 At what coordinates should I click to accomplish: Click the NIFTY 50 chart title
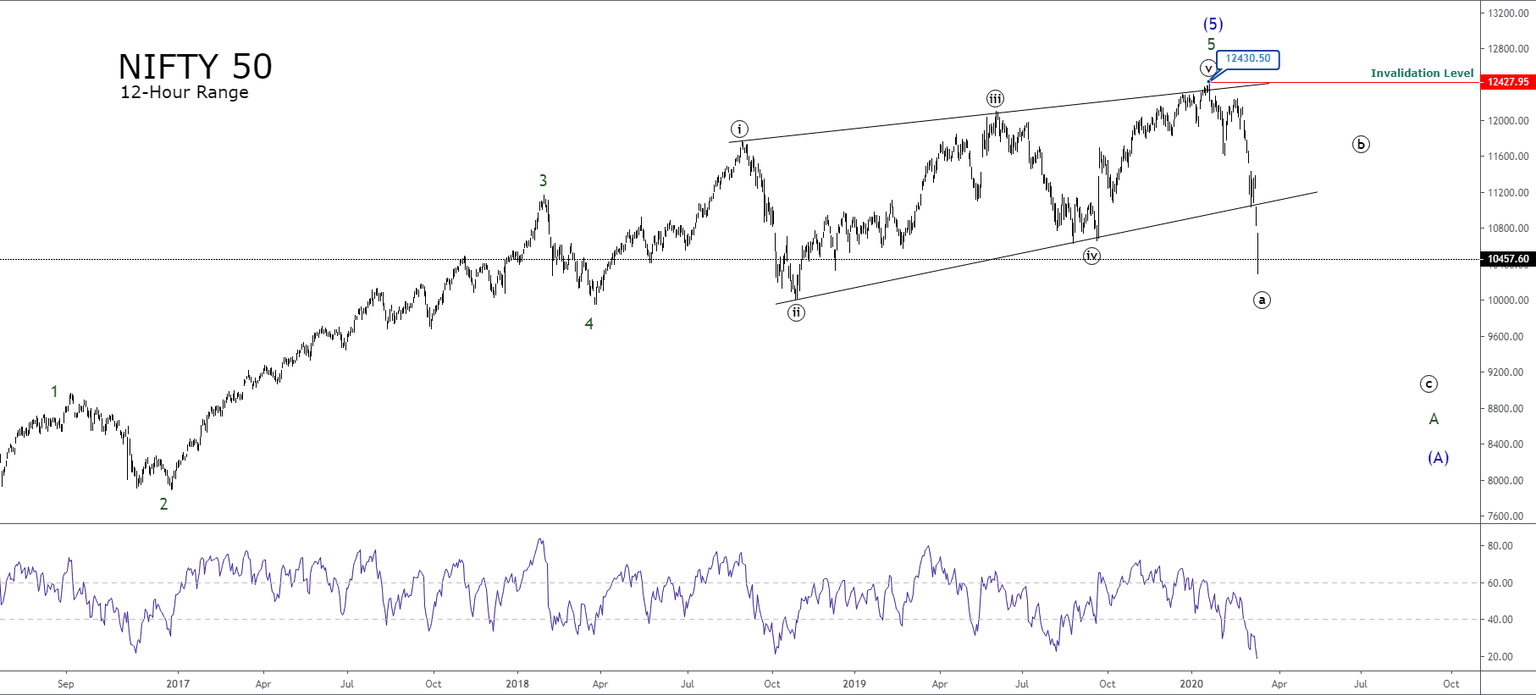tap(195, 66)
